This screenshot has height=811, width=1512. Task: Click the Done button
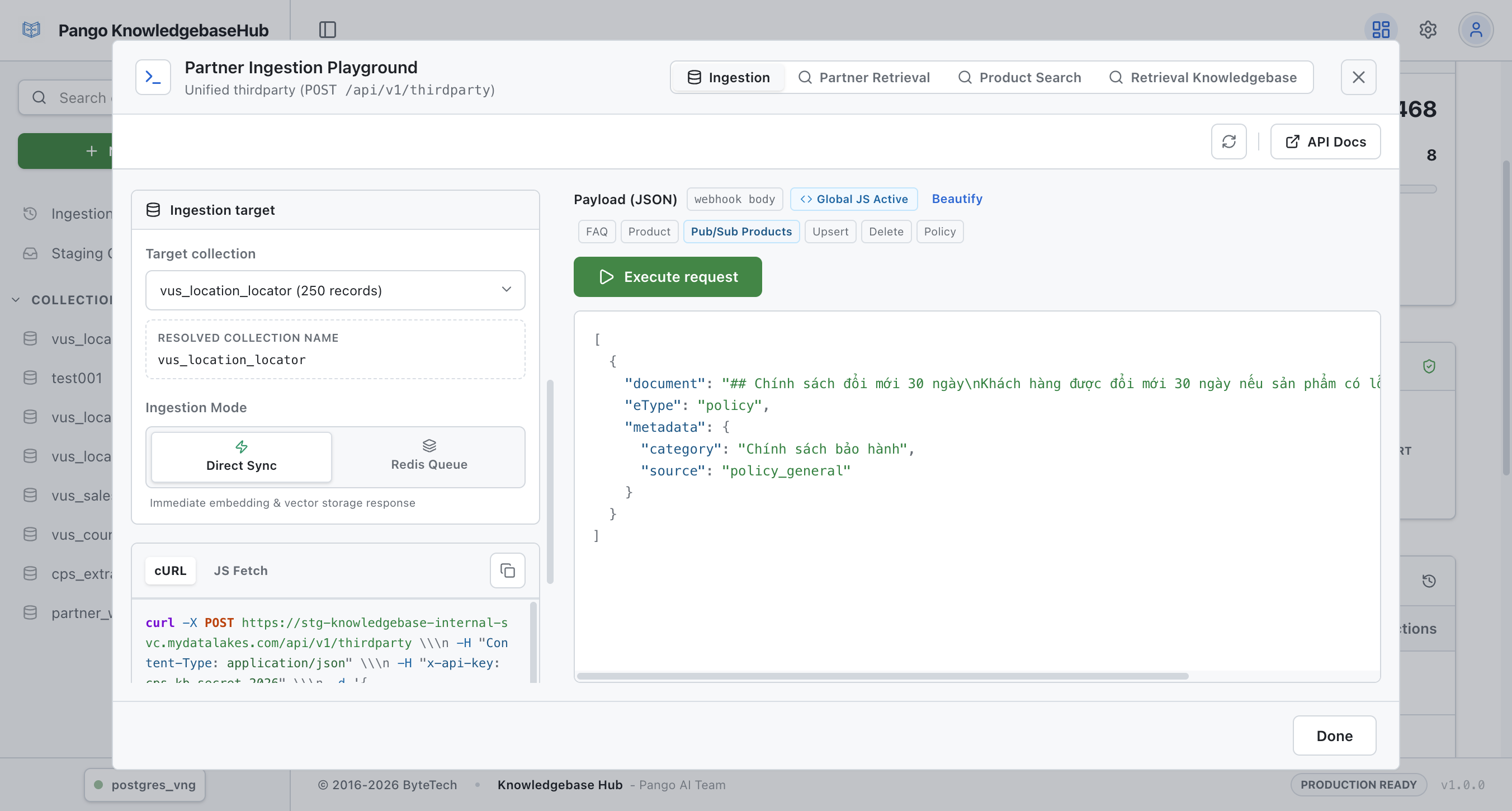(x=1334, y=735)
